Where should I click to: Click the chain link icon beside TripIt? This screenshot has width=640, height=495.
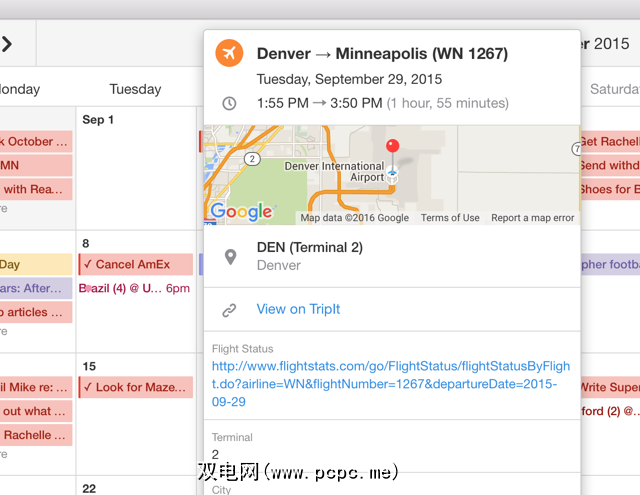229,310
